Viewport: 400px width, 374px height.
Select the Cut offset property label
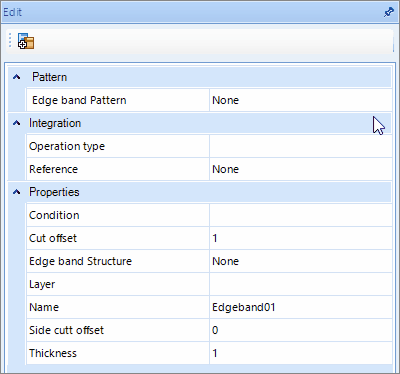tap(53, 238)
